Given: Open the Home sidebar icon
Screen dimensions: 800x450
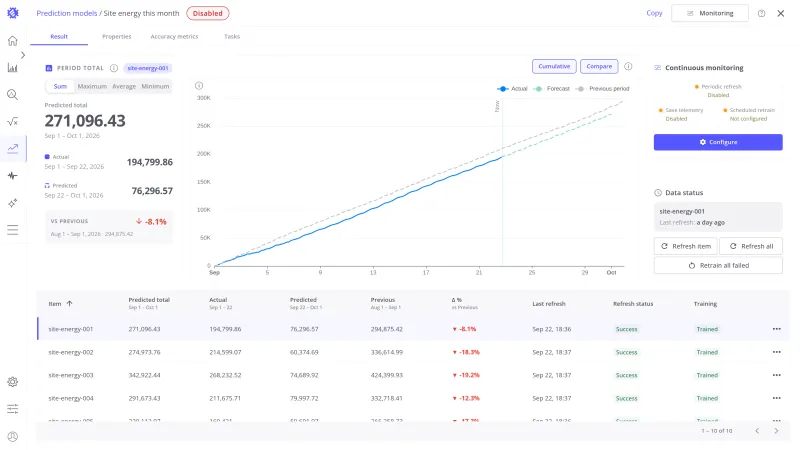Looking at the screenshot, I should [13, 41].
